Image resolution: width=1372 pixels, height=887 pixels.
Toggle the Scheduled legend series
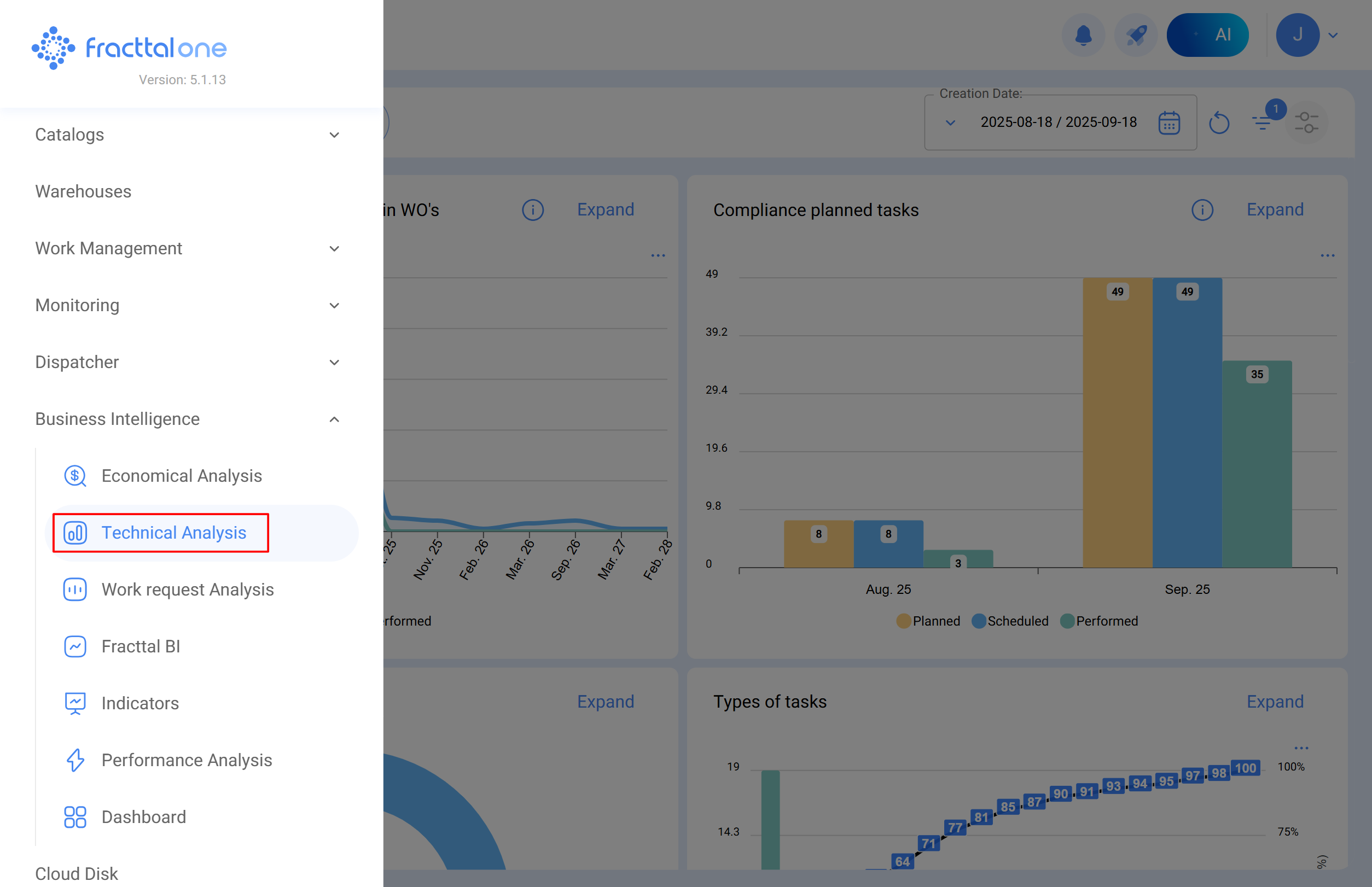(x=1010, y=621)
